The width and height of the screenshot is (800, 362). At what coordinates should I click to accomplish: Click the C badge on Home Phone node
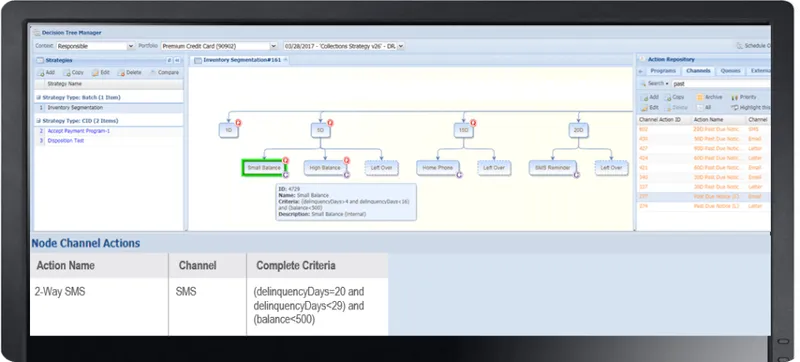[459, 174]
